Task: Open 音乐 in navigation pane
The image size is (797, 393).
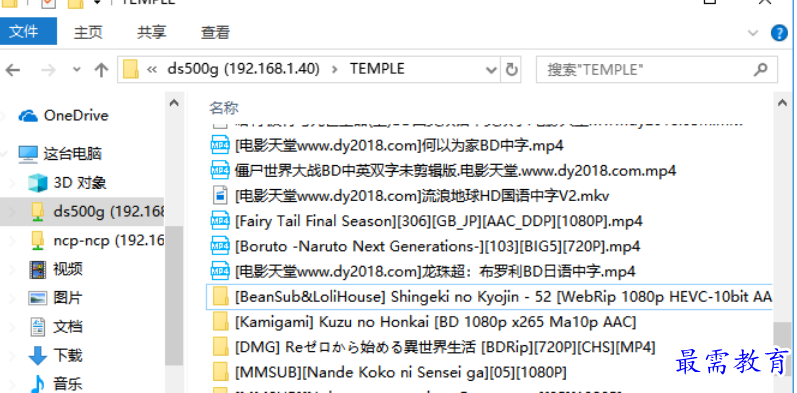Action: (68, 384)
